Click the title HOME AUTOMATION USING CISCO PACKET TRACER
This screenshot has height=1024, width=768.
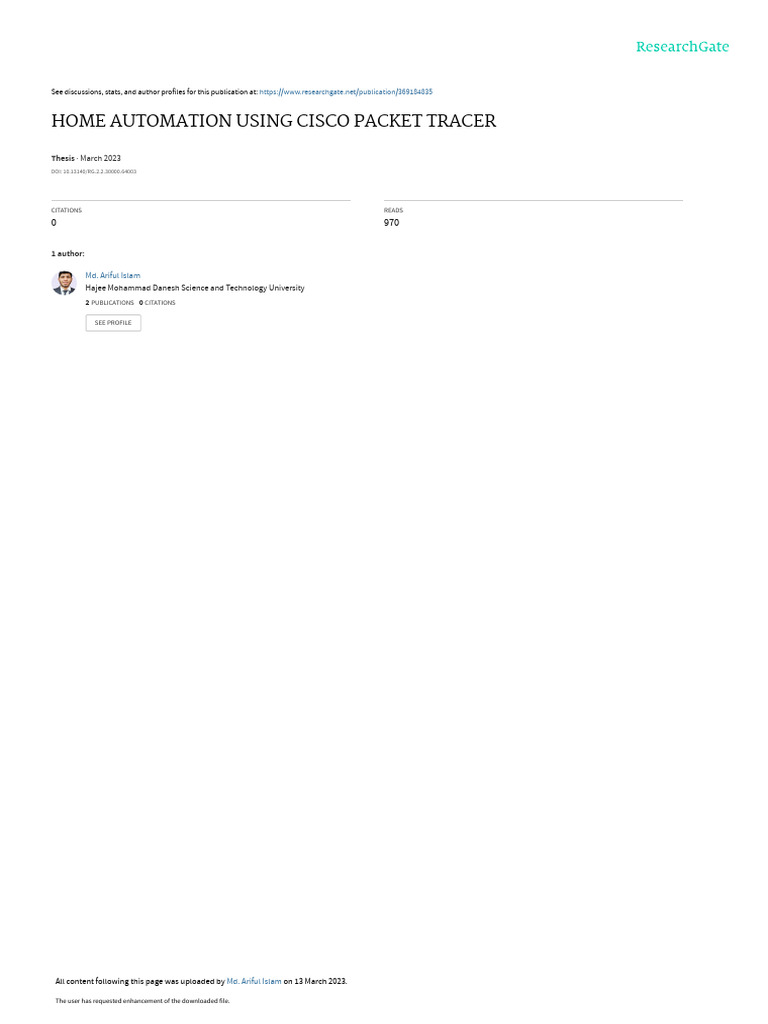click(x=274, y=121)
